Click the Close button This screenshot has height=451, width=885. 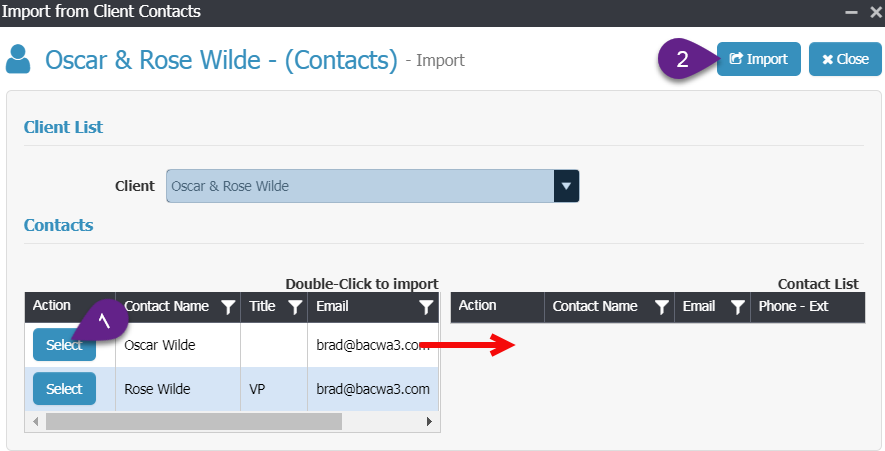coord(845,59)
